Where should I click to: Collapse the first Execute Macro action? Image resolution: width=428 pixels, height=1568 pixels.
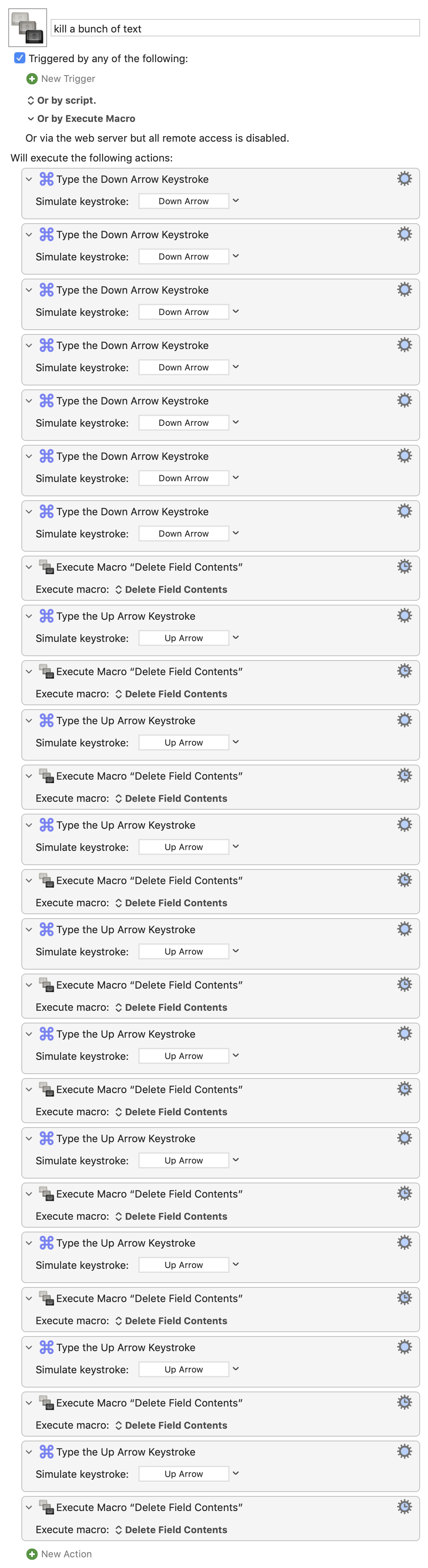pyautogui.click(x=28, y=567)
